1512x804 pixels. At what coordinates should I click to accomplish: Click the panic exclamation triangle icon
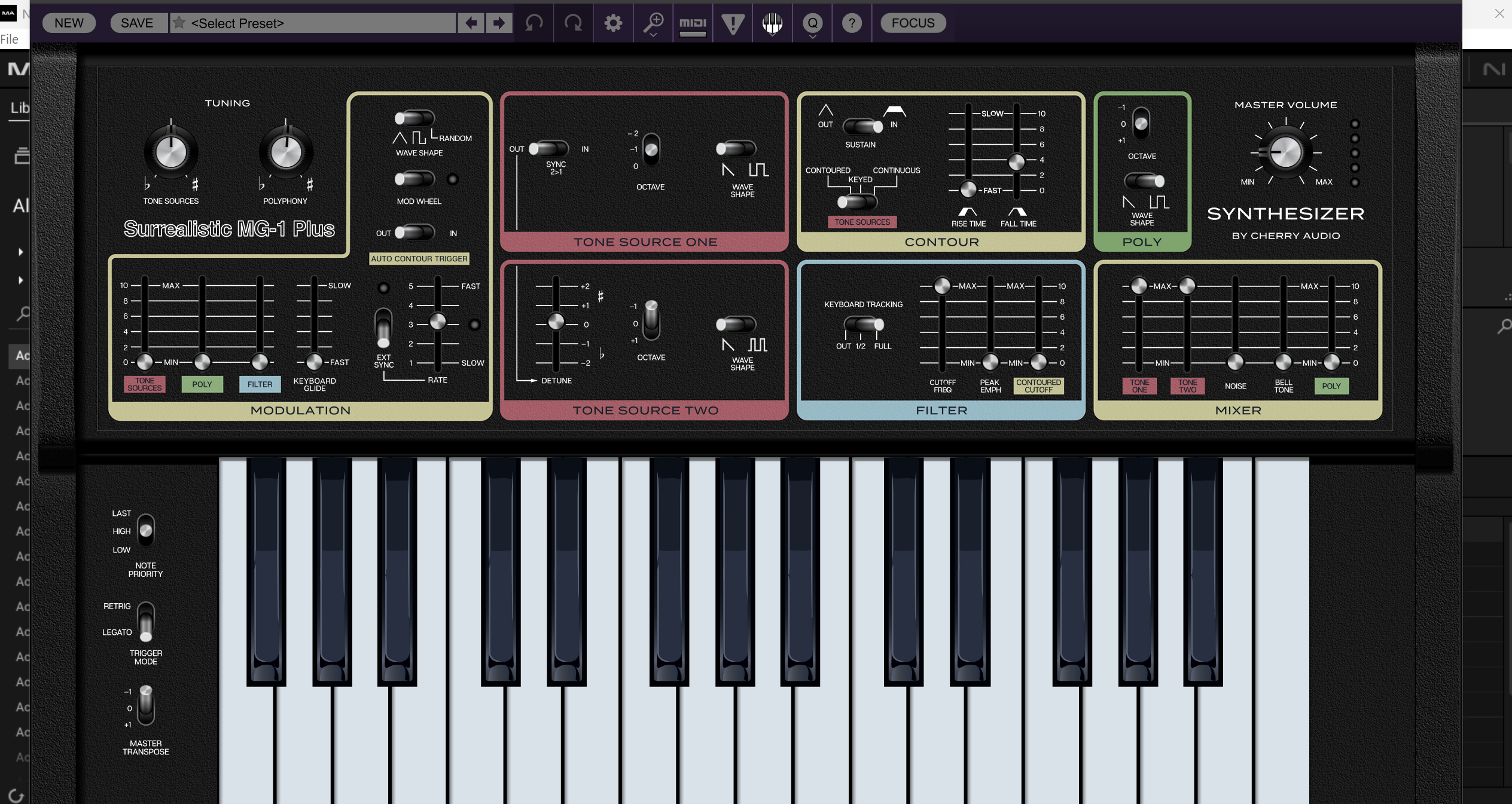(x=733, y=23)
